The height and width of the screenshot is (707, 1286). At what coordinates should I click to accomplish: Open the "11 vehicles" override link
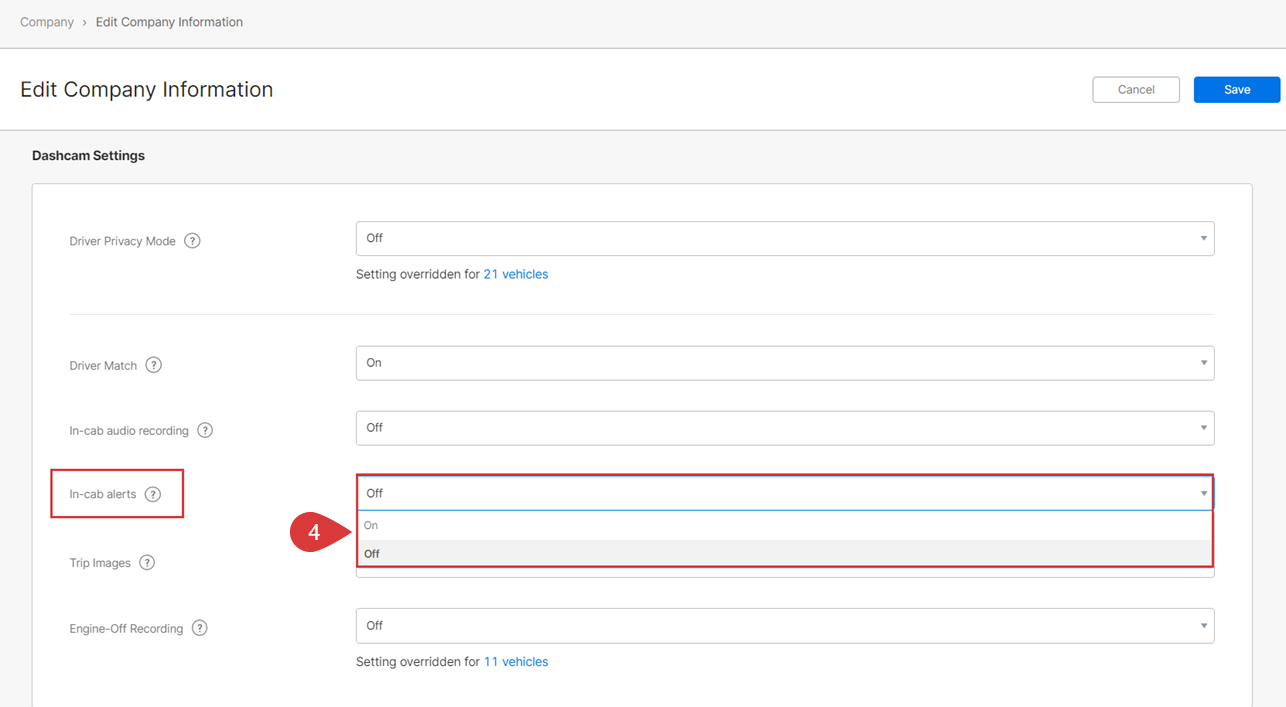515,661
